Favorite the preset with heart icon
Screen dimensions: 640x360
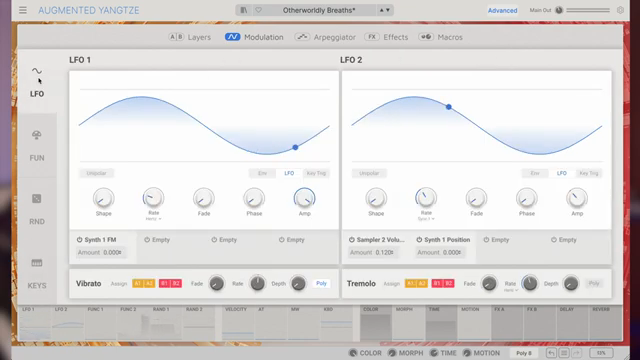(x=258, y=10)
